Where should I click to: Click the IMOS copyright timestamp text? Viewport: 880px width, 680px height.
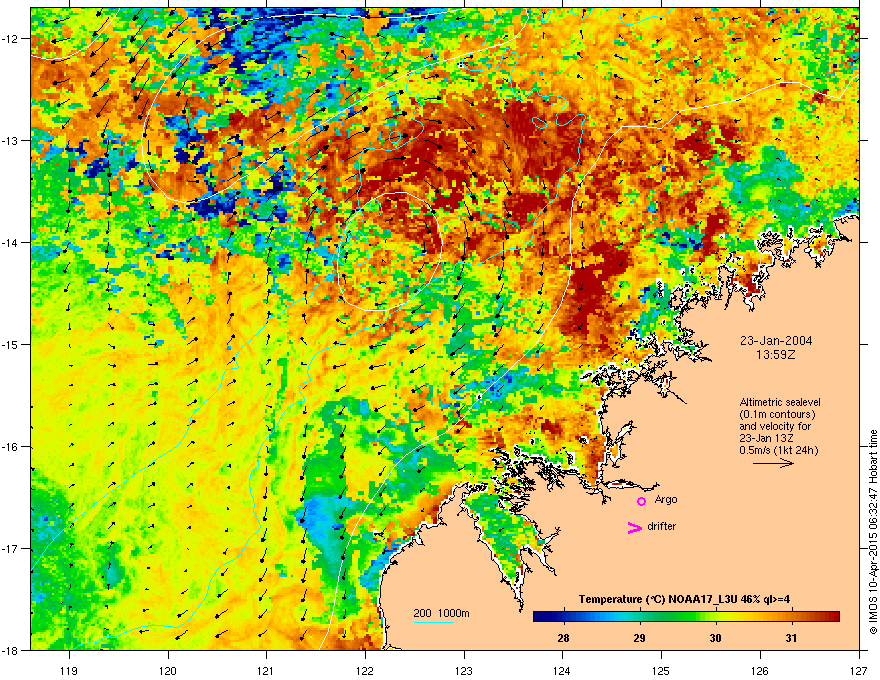point(873,532)
